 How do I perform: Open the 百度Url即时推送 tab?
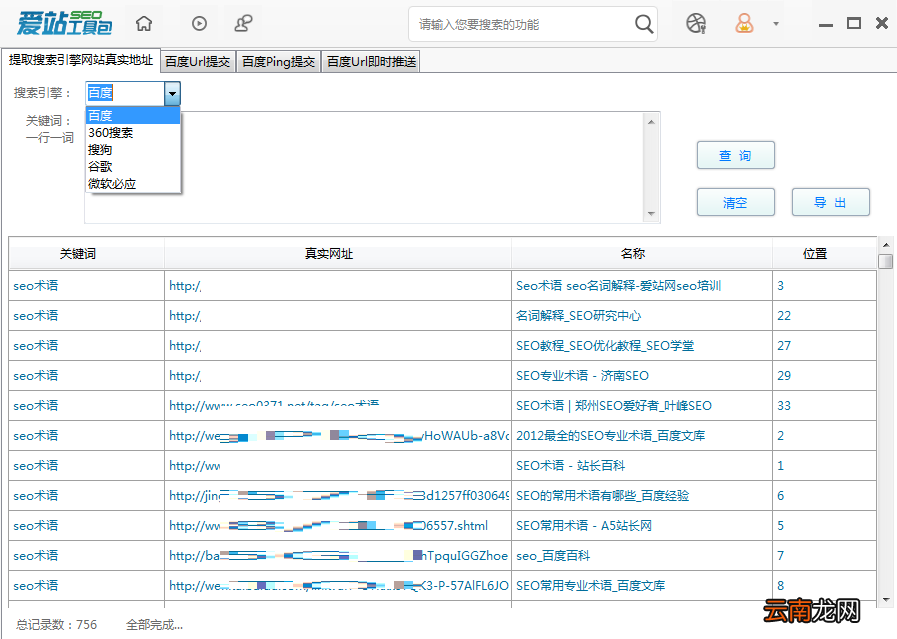point(371,62)
